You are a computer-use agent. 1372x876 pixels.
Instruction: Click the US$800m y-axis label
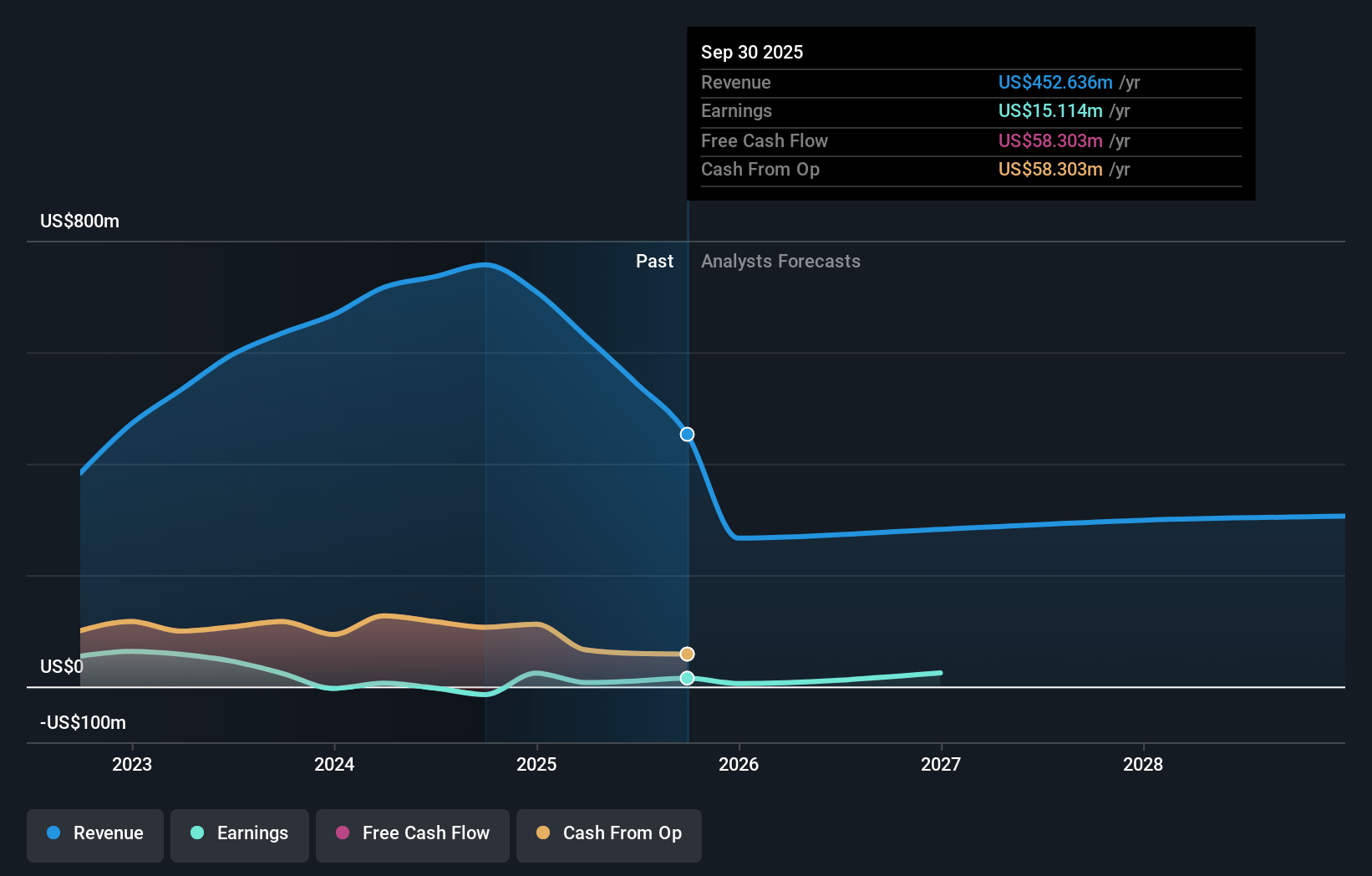tap(80, 222)
